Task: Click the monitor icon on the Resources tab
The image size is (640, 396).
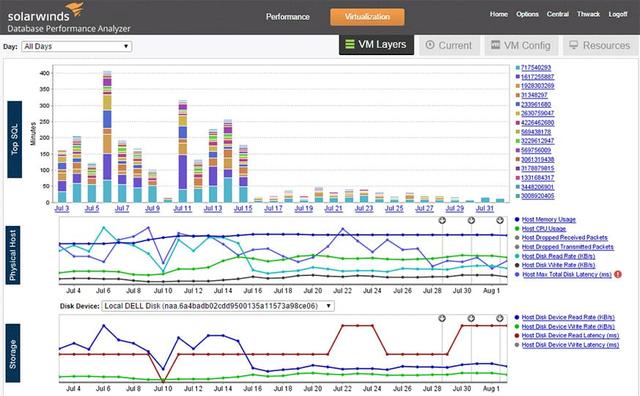Action: click(573, 45)
